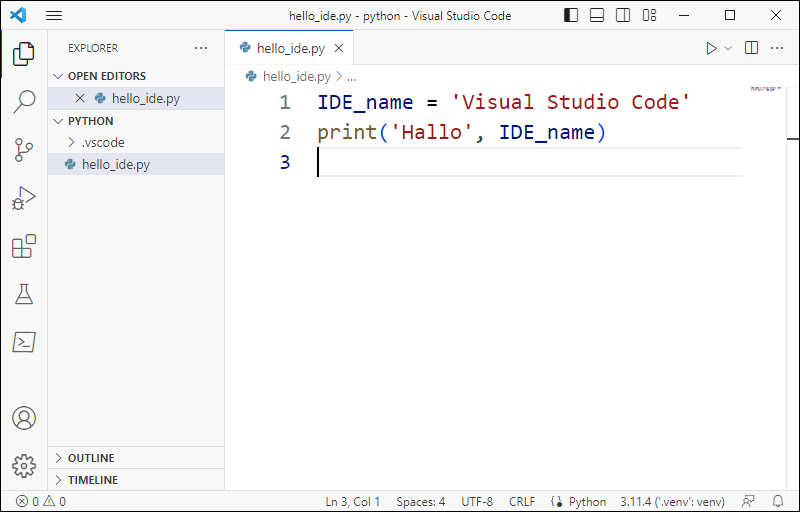The image size is (800, 512).
Task: Select the Python language mode
Action: tap(587, 502)
